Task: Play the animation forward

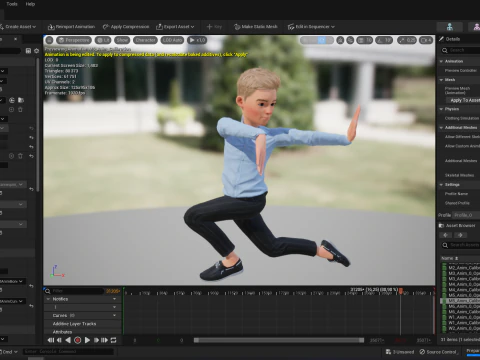Action: tap(87, 340)
